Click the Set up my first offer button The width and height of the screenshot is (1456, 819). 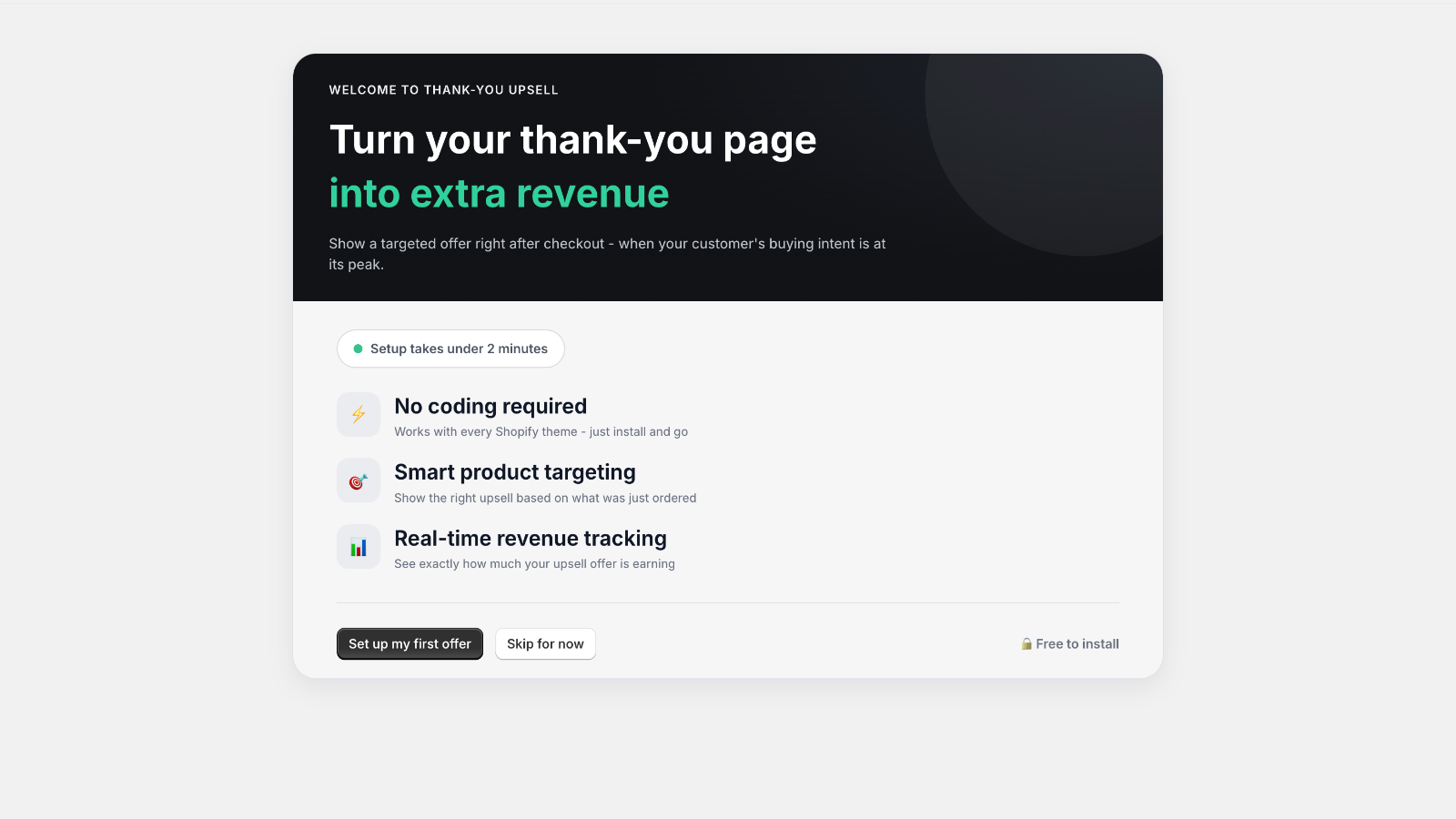click(409, 643)
